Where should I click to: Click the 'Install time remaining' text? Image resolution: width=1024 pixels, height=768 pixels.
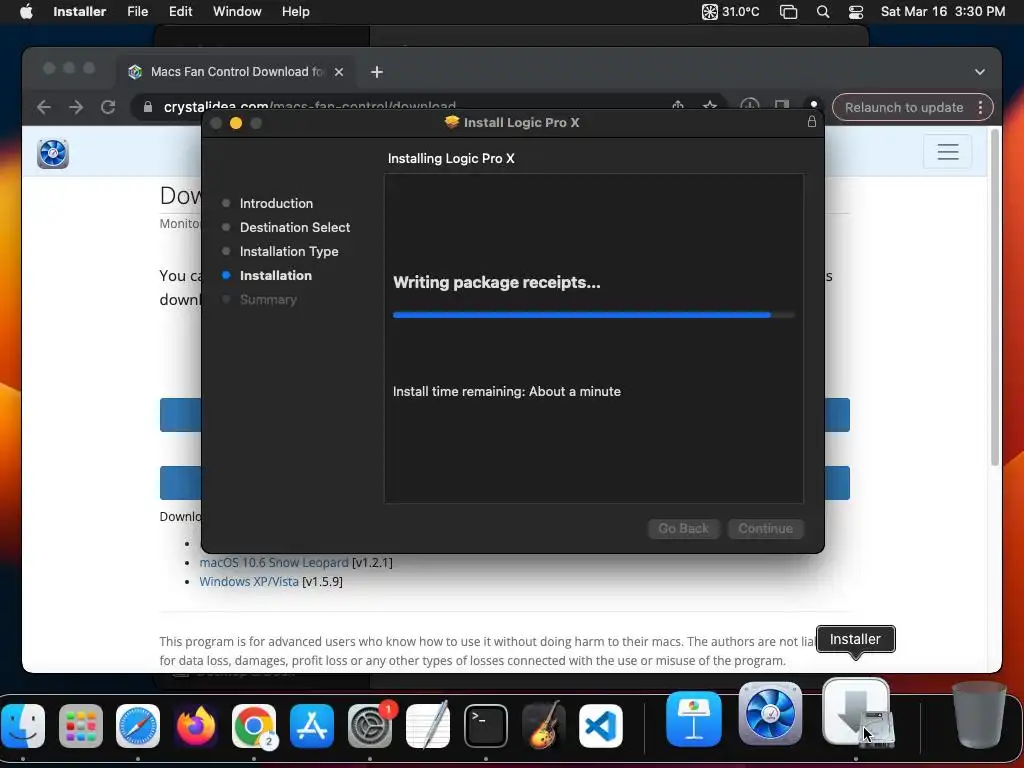(506, 391)
